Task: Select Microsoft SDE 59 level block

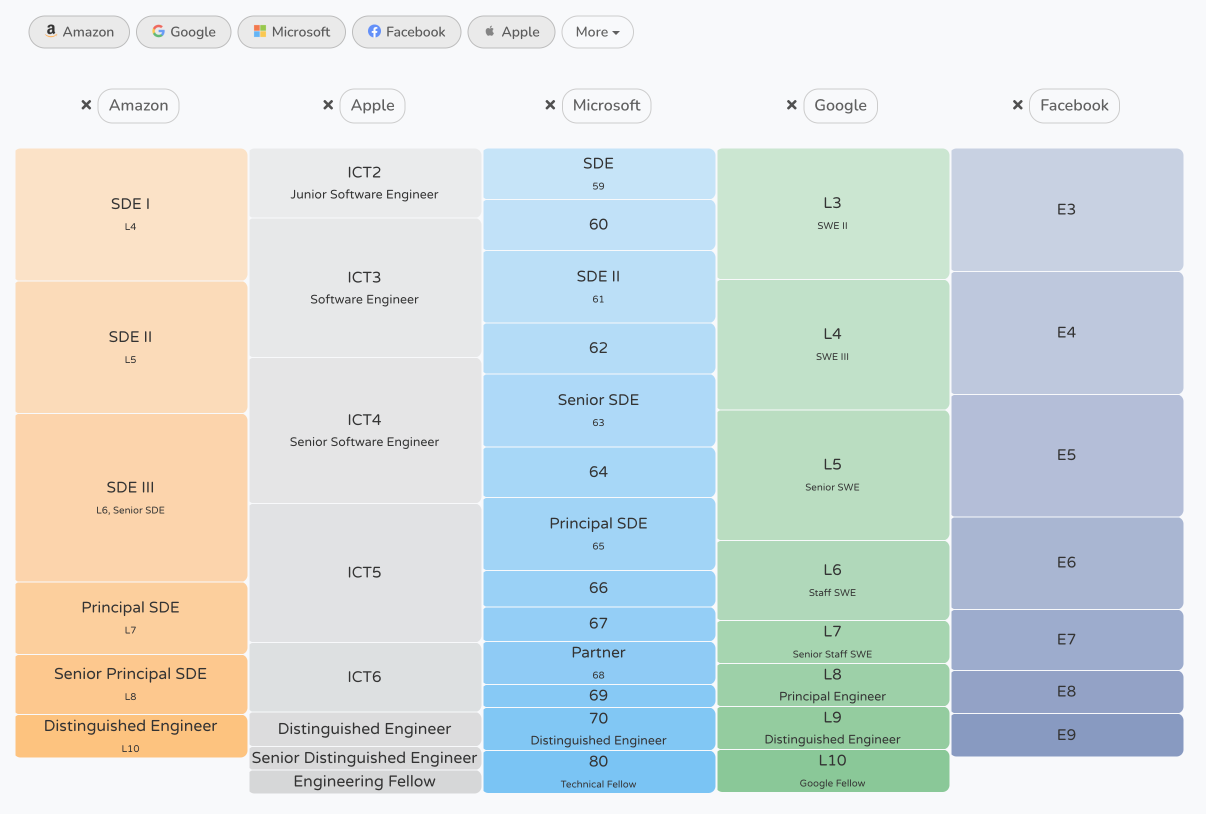Action: [599, 174]
